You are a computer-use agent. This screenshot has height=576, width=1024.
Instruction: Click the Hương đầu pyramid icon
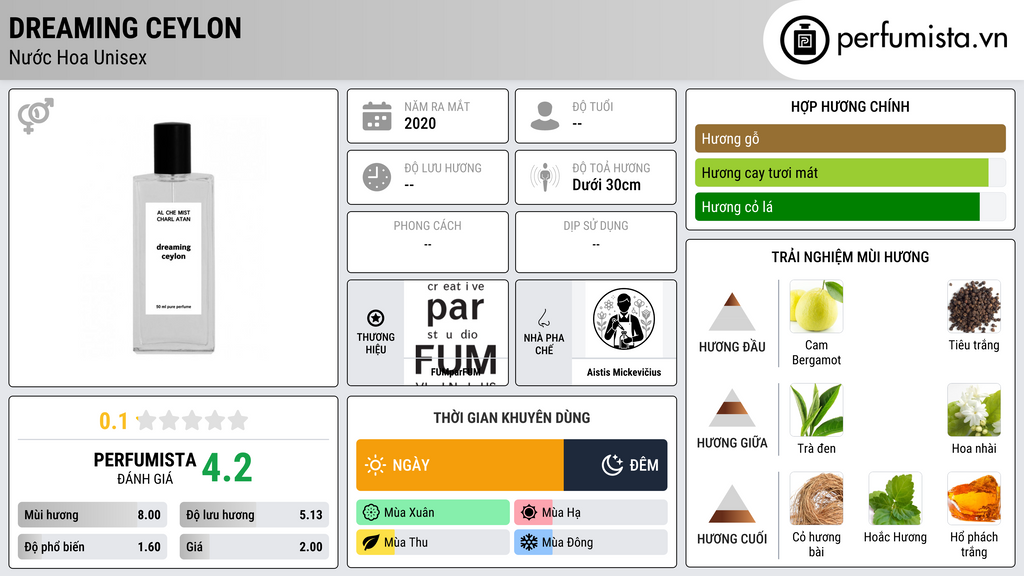732,312
